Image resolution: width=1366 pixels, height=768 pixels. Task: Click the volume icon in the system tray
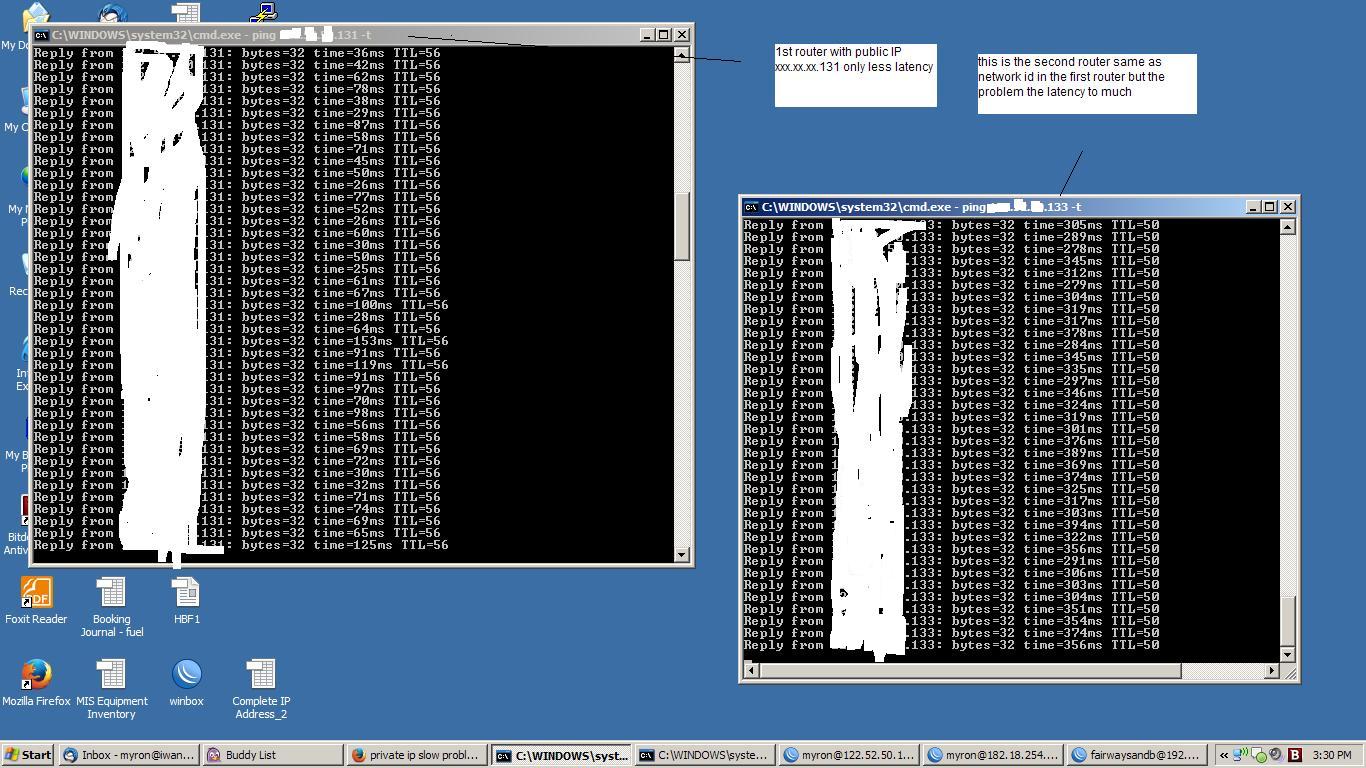pos(1274,755)
